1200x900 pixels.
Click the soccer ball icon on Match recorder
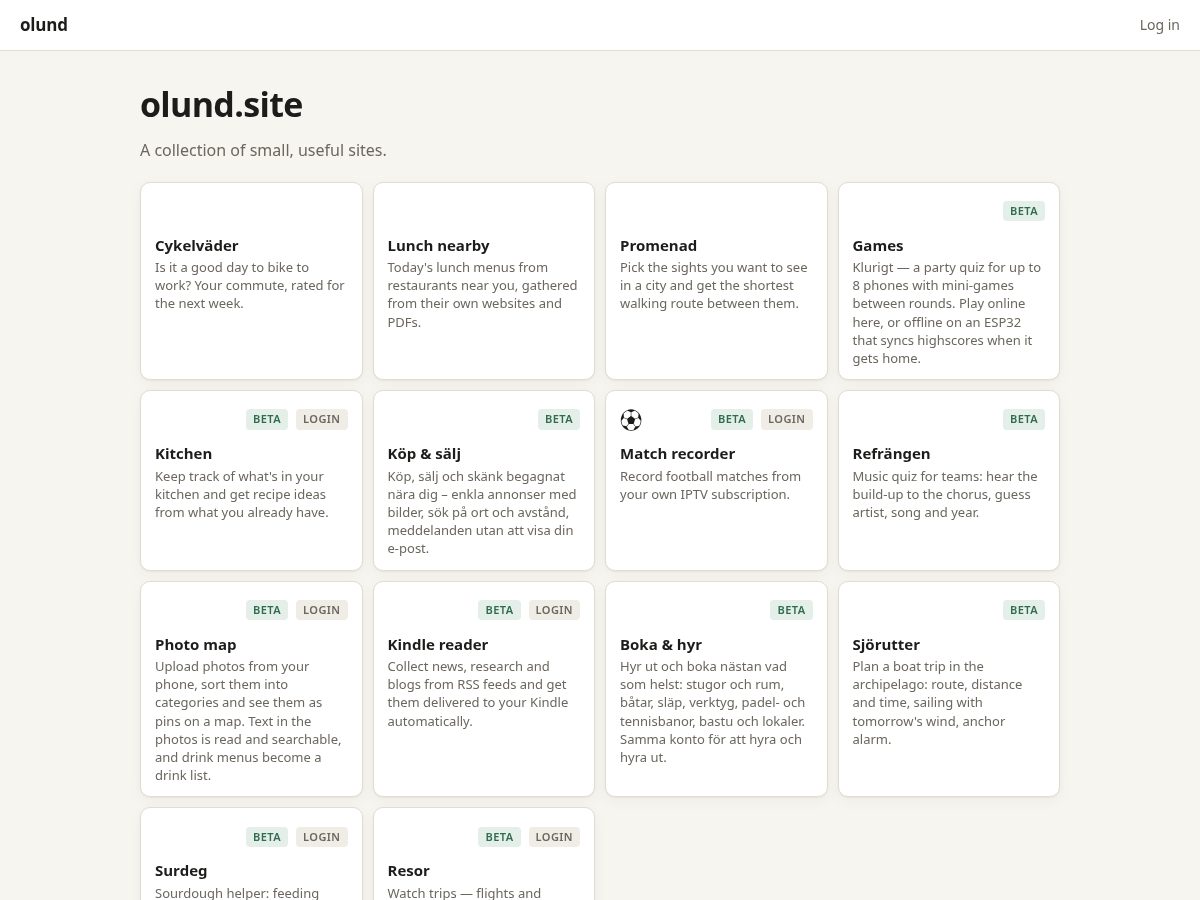tap(631, 420)
